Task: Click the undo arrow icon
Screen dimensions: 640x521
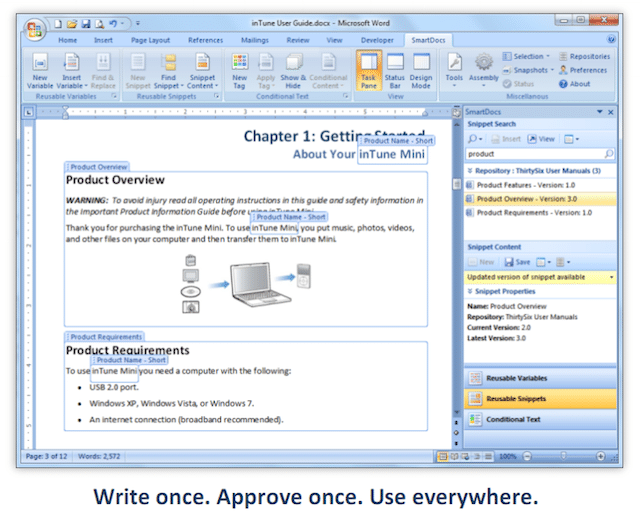Action: [x=113, y=24]
